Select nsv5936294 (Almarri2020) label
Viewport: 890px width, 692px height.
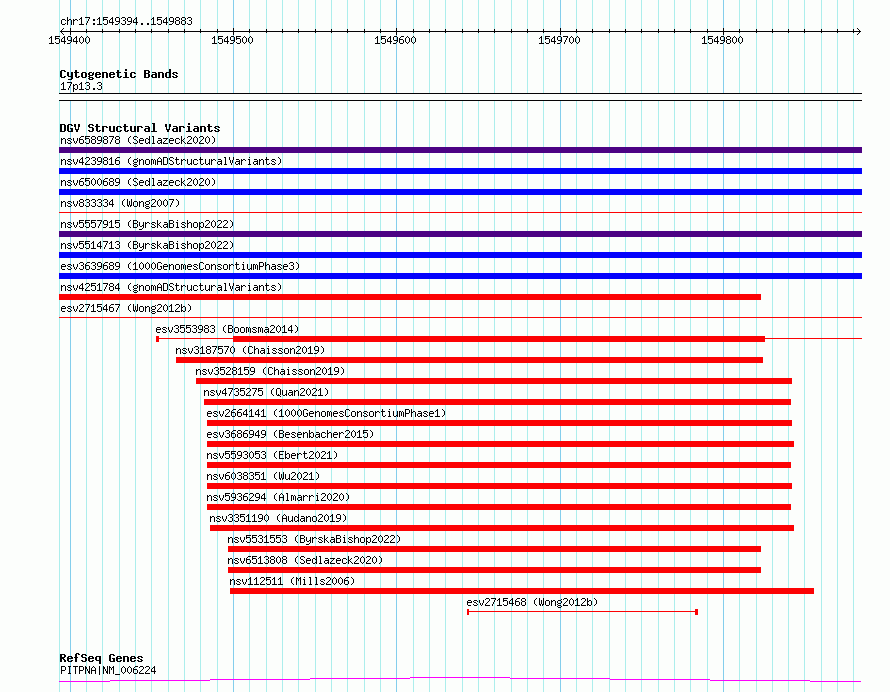pos(278,497)
